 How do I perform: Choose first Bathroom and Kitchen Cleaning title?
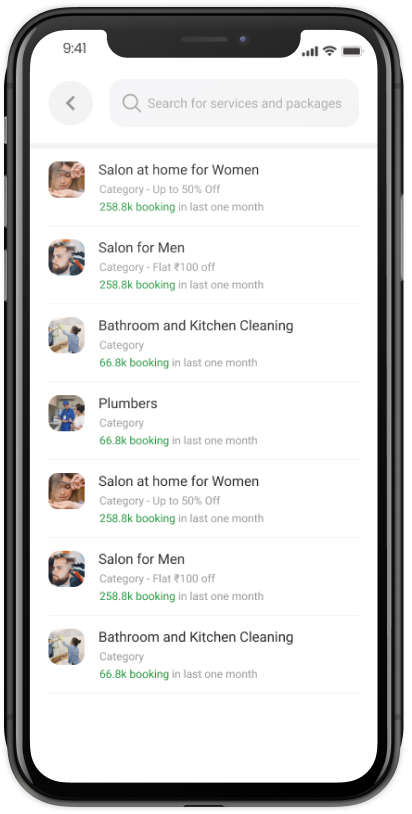tap(196, 326)
